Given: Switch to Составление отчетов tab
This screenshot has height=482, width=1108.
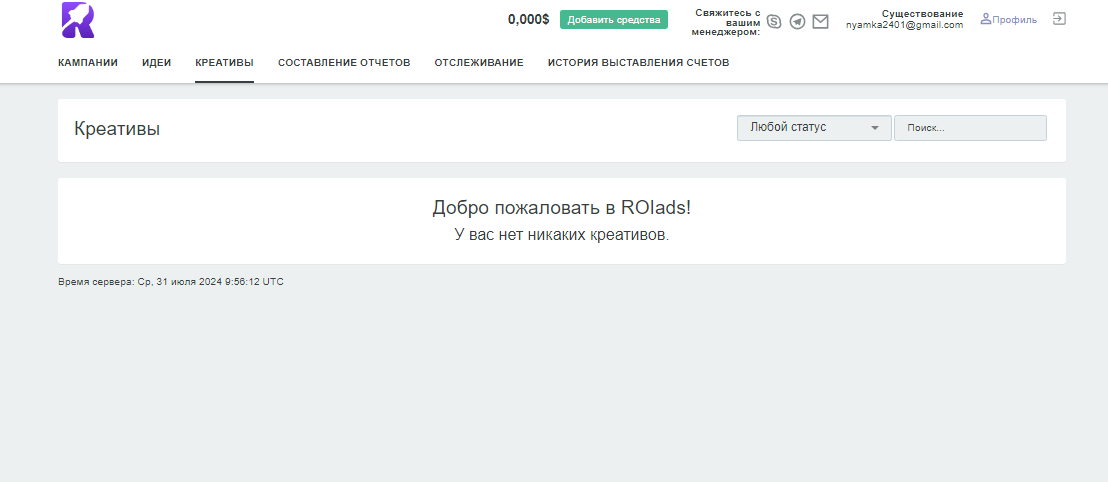Looking at the screenshot, I should (x=344, y=63).
